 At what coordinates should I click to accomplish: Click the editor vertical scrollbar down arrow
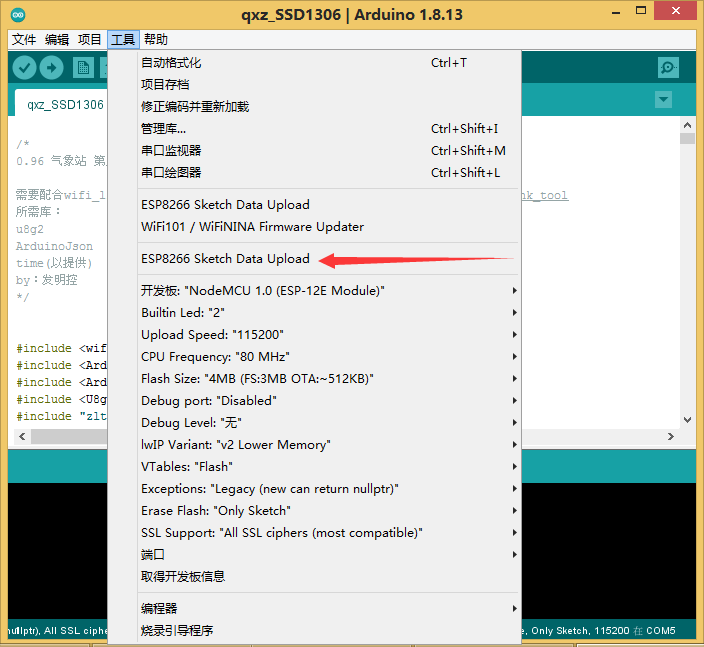pos(687,420)
